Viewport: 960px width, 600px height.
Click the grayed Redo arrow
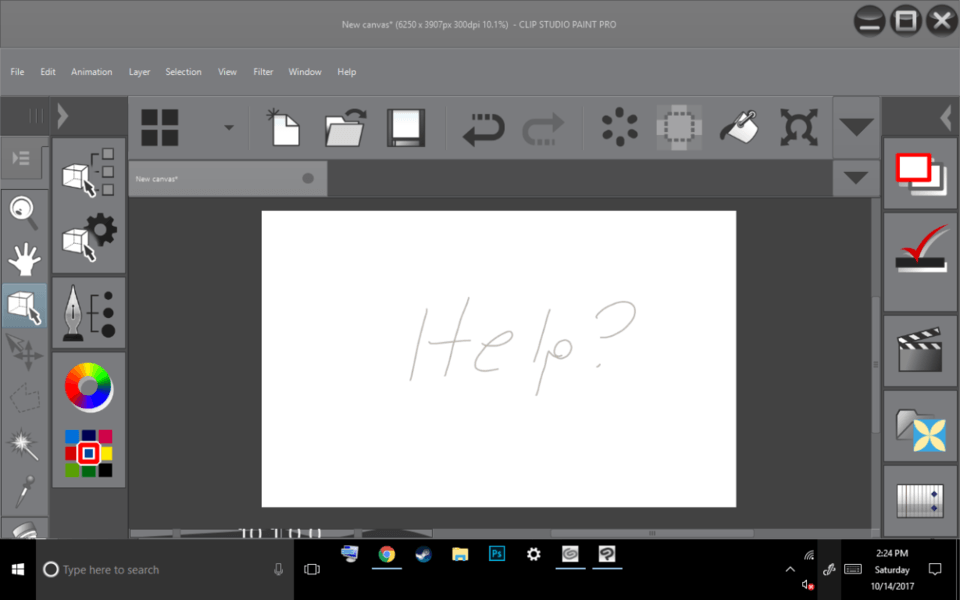click(544, 129)
